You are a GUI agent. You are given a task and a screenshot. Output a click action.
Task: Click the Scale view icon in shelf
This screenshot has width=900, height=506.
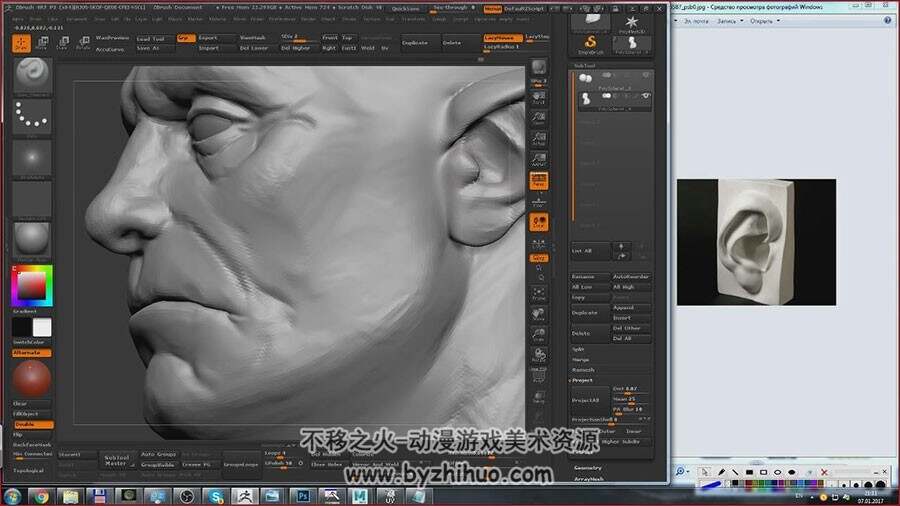pyautogui.click(x=538, y=335)
